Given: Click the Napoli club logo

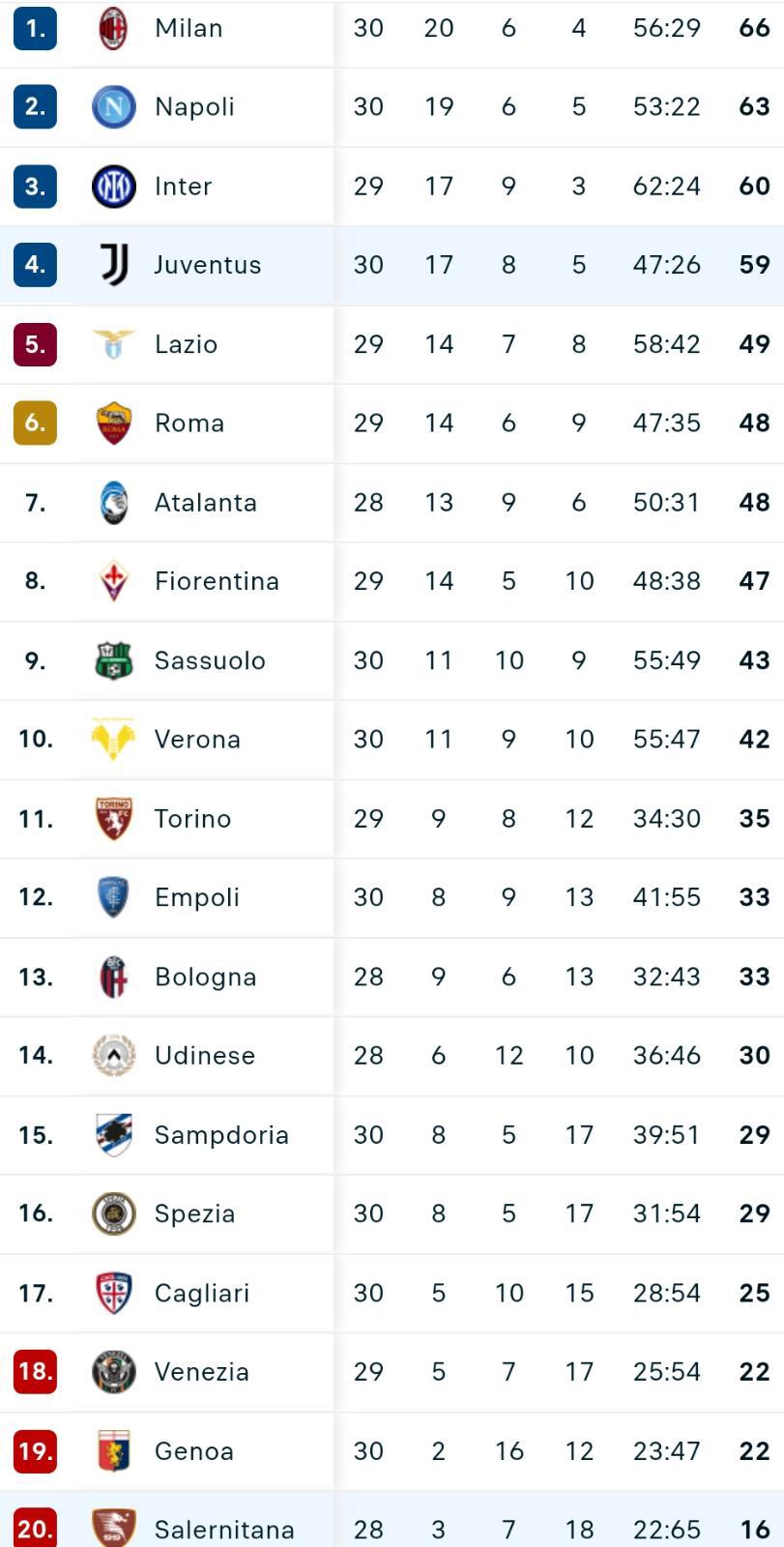Looking at the screenshot, I should pos(113,106).
